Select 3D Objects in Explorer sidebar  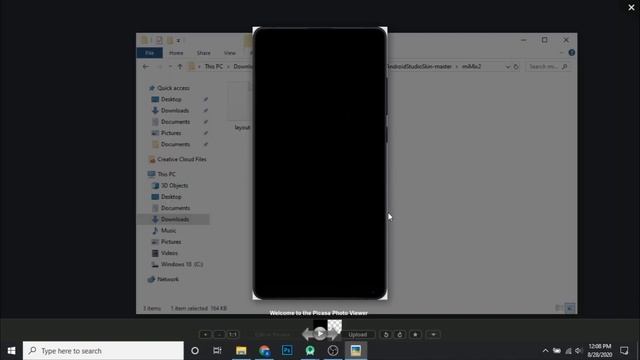(174, 186)
